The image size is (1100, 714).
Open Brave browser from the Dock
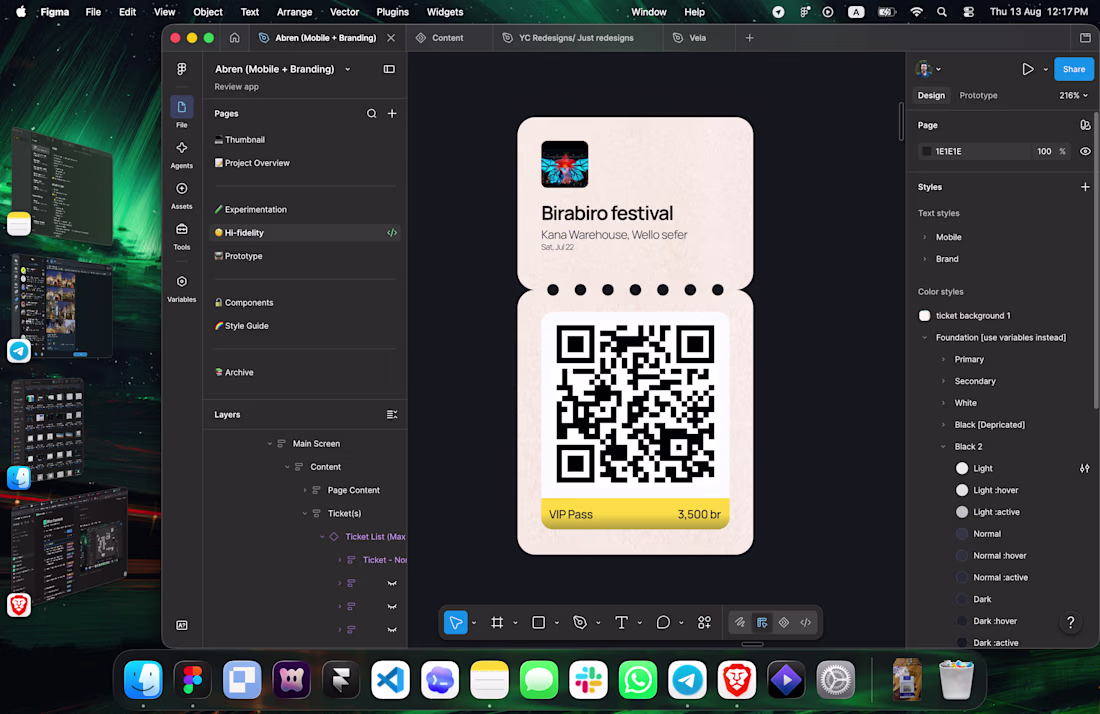point(736,680)
